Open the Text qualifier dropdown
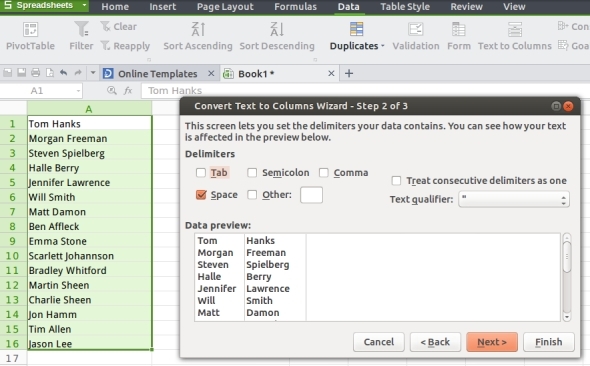The height and width of the screenshot is (366, 590). pos(514,199)
